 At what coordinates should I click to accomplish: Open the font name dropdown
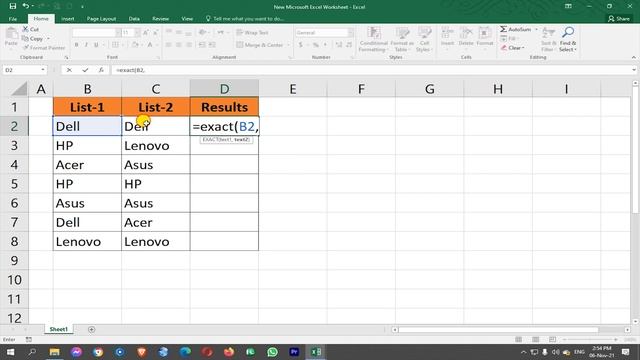[118, 32]
